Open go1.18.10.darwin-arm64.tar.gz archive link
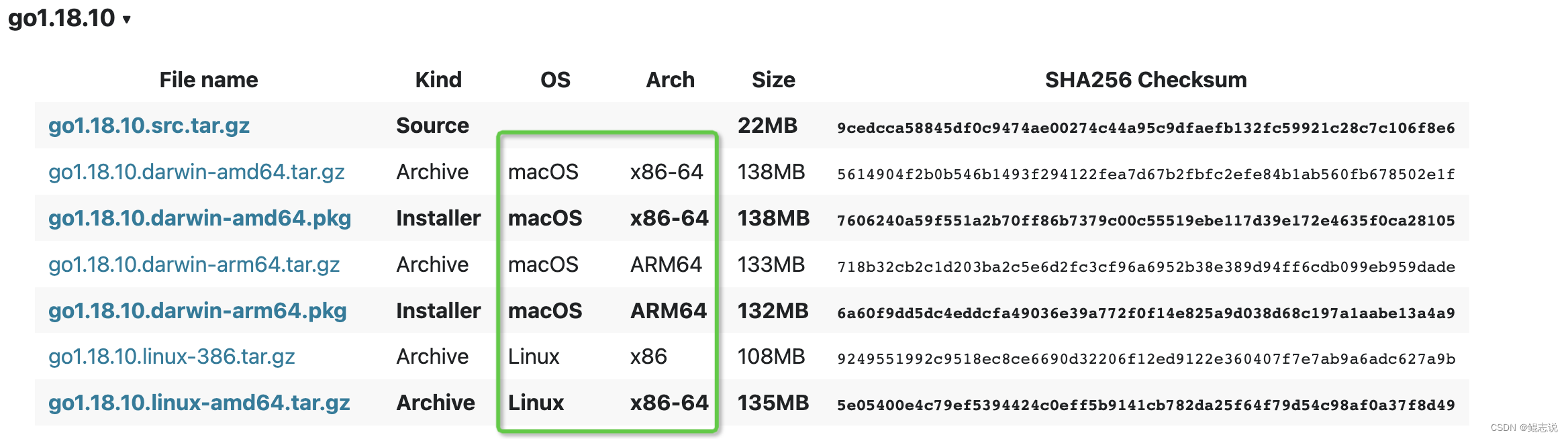The image size is (1568, 439). pyautogui.click(x=194, y=264)
